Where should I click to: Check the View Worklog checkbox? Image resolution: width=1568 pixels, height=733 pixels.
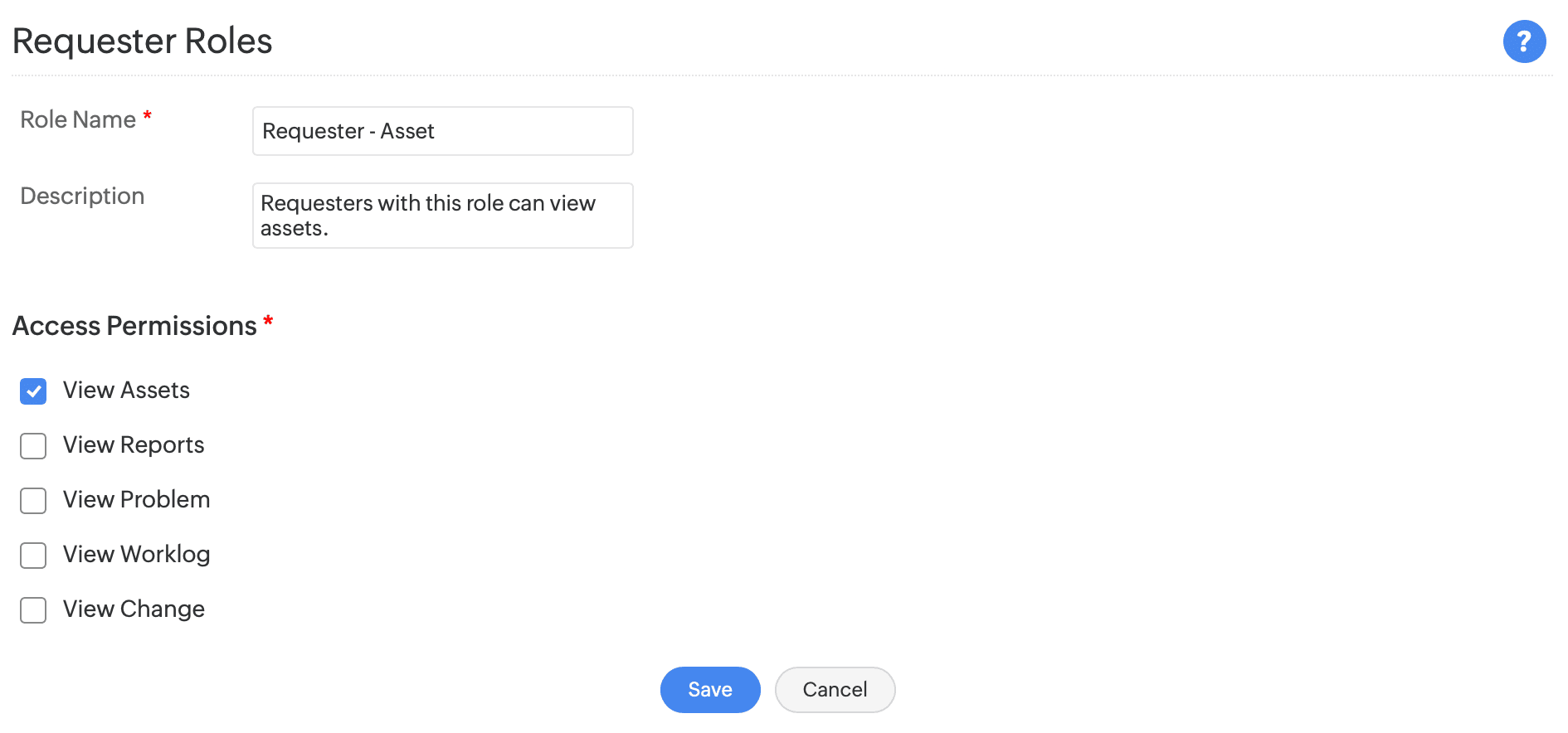tap(33, 556)
